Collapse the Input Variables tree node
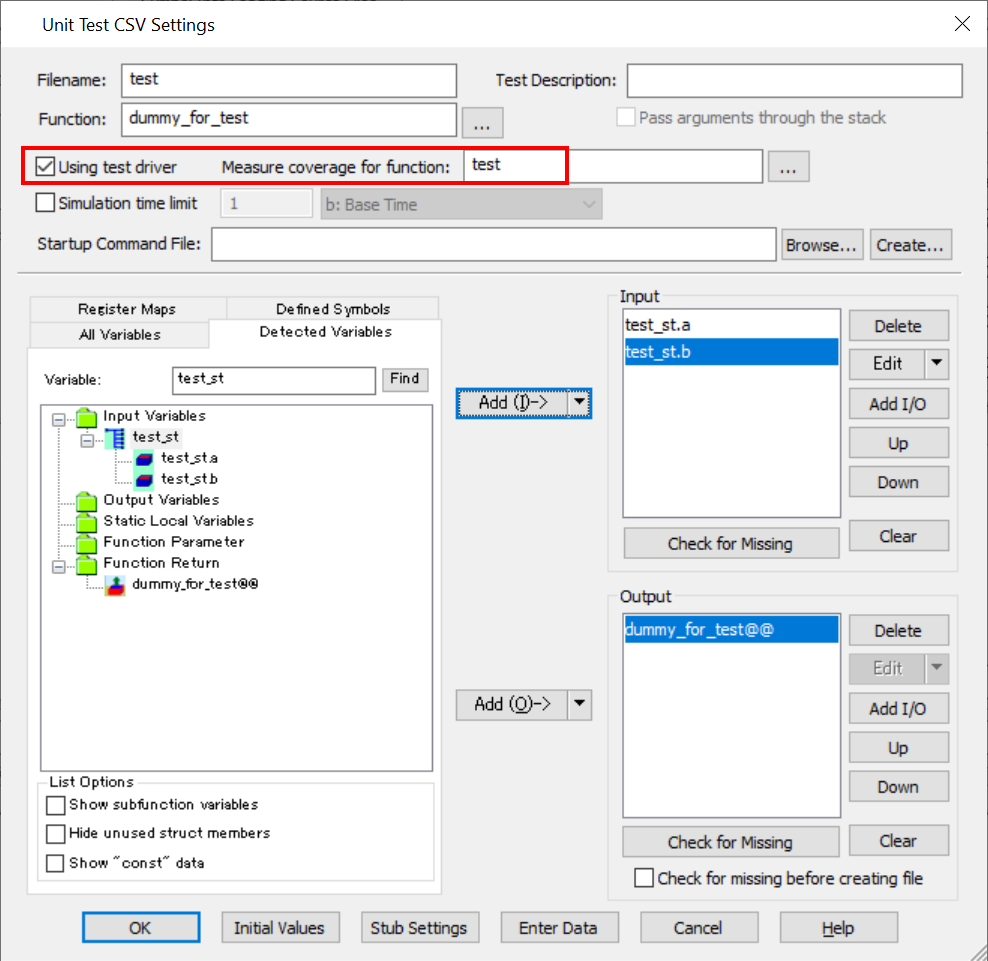The height and width of the screenshot is (961, 988). pos(59,420)
